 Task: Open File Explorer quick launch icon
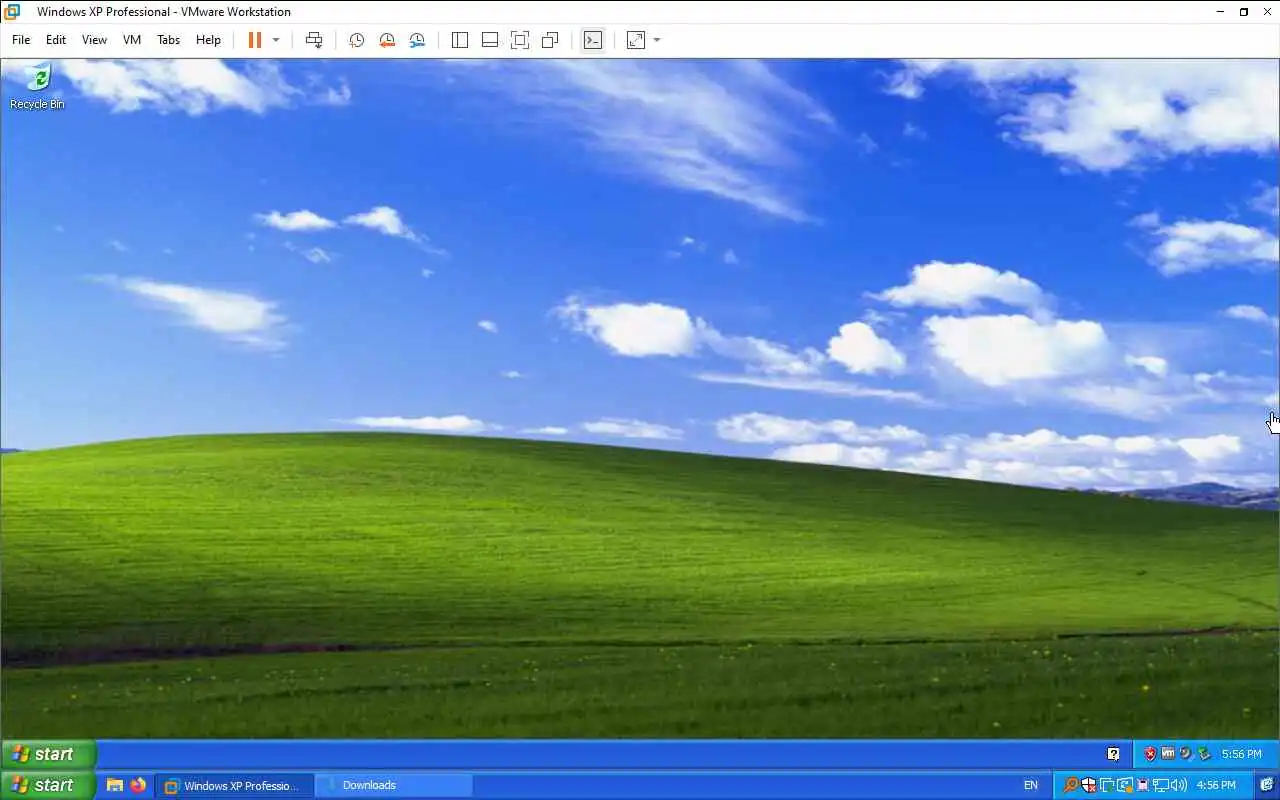coord(115,785)
